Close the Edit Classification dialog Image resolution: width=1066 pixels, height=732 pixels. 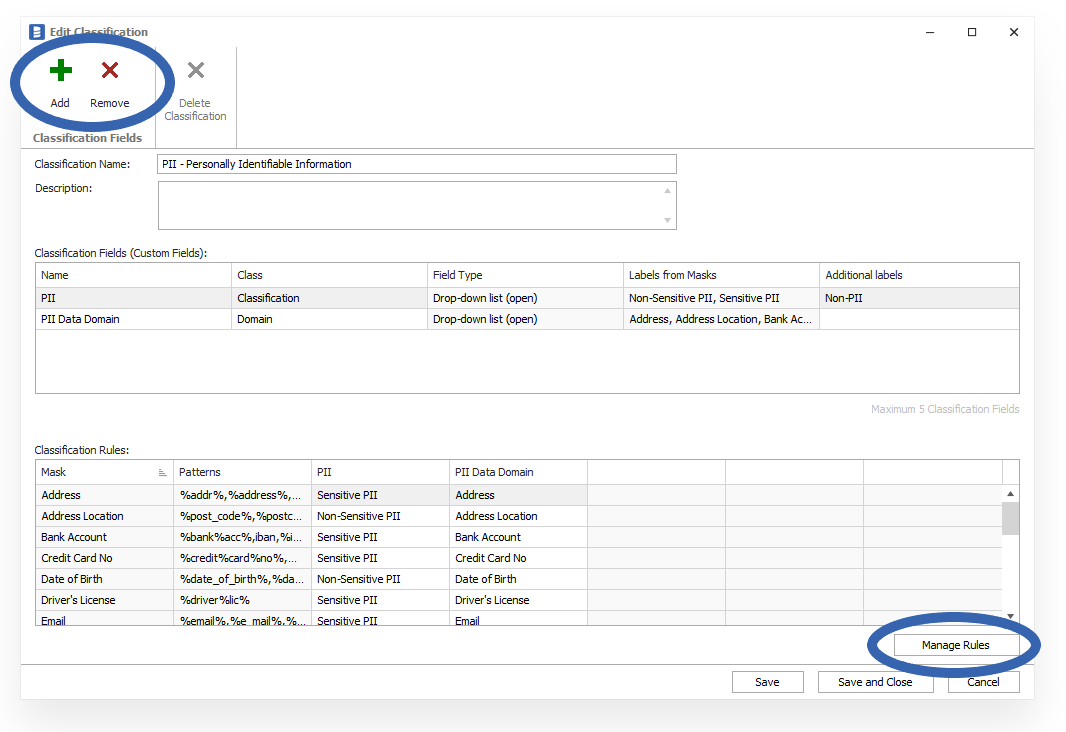(1013, 32)
